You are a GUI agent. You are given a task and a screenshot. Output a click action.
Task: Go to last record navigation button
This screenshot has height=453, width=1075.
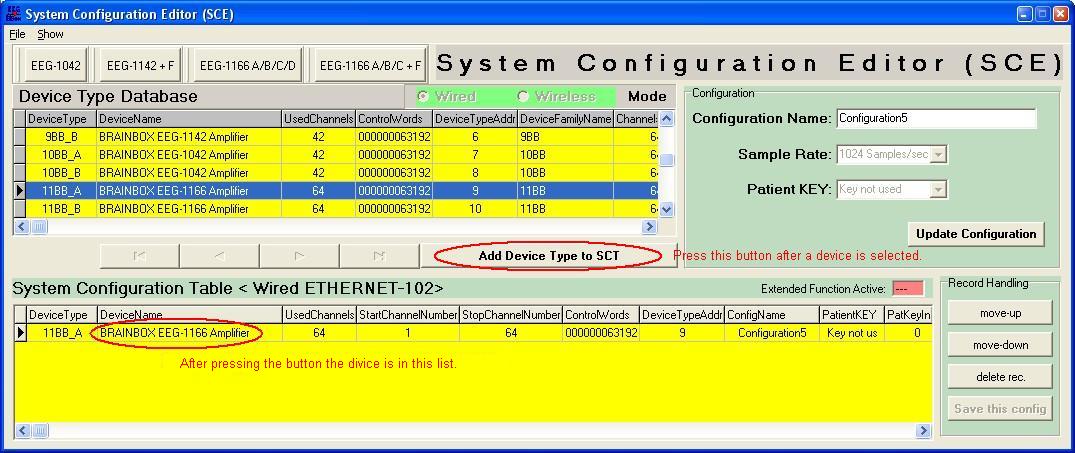point(379,256)
